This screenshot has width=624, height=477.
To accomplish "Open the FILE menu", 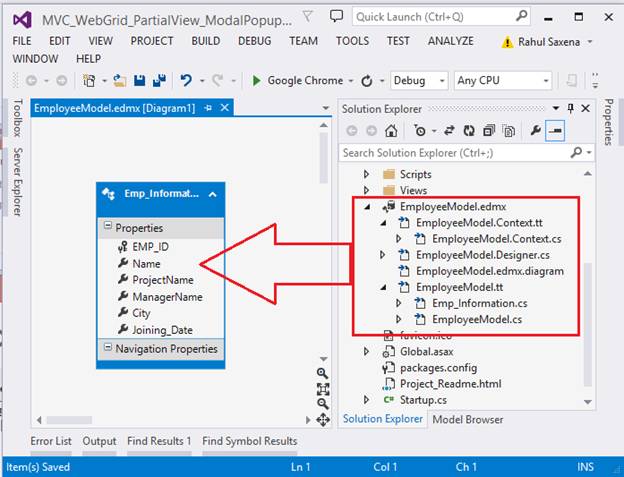I will pos(22,41).
